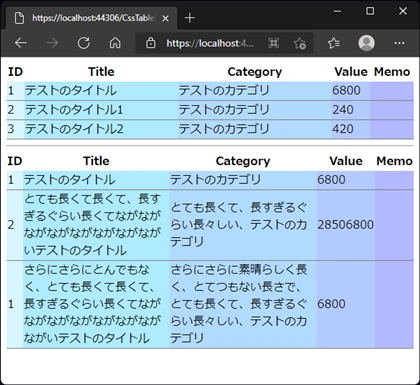Viewport: 420px width, 385px height.
Task: Click the value 240 in the first table
Action: (x=343, y=110)
